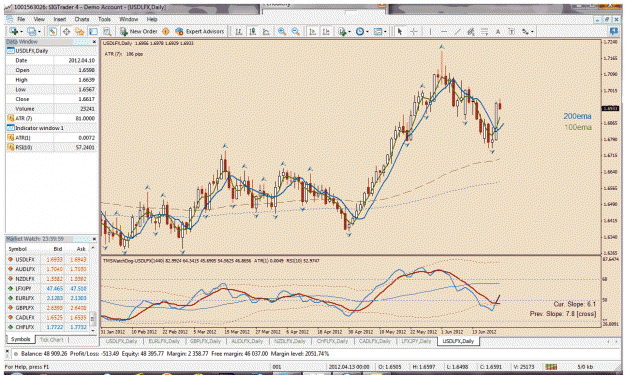Expand the Arrows tool dropdown arrow

click(x=533, y=31)
